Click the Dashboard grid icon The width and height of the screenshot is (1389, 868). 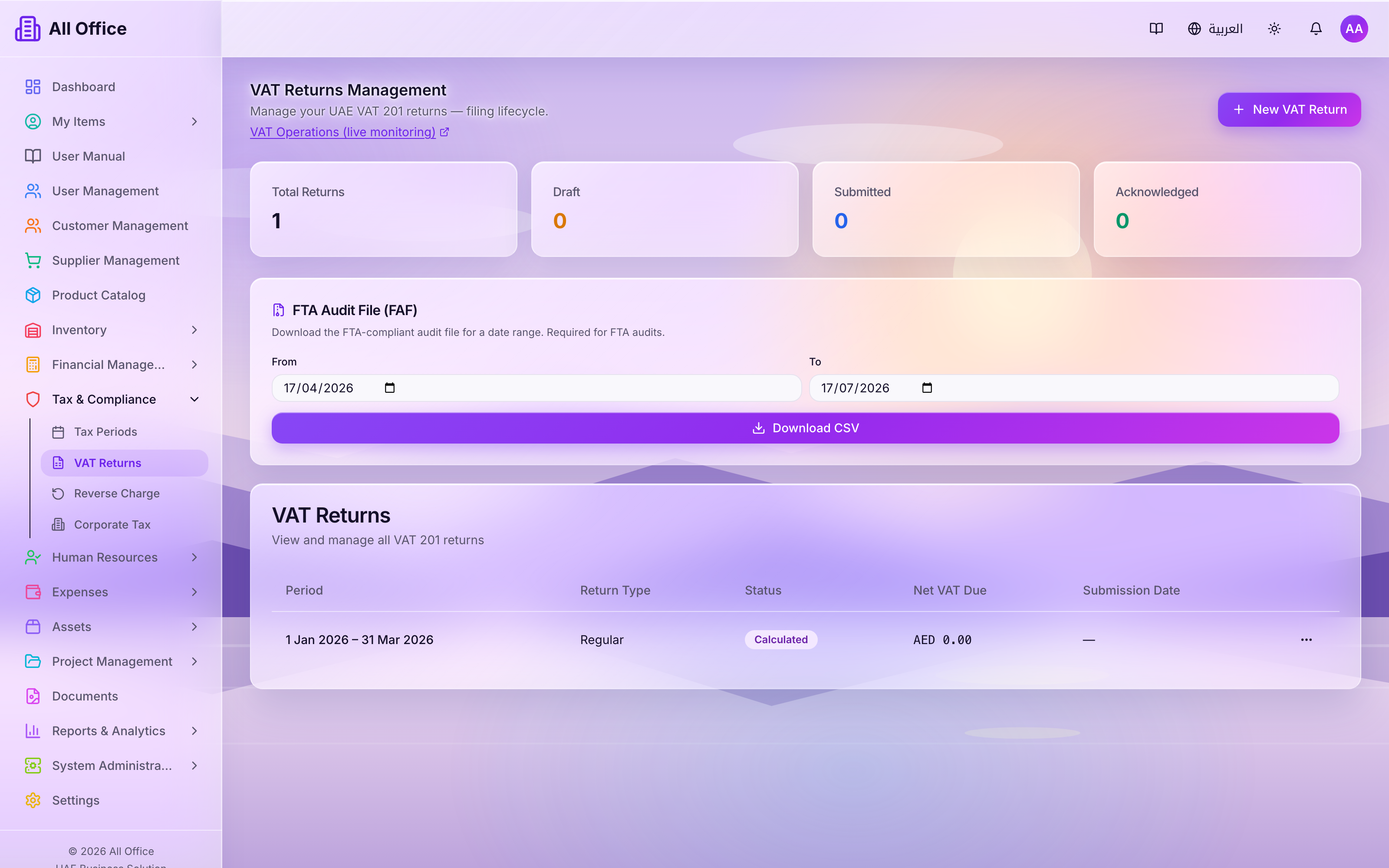coord(33,87)
